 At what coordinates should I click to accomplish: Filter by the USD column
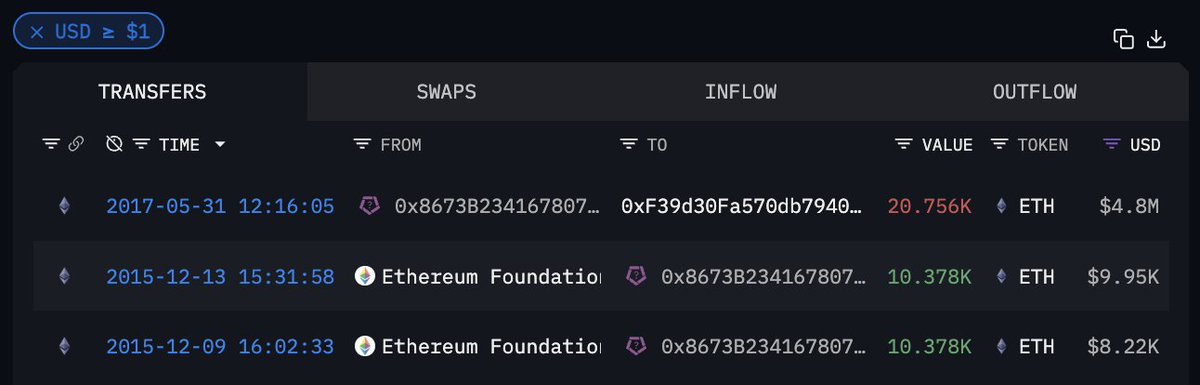[1111, 145]
